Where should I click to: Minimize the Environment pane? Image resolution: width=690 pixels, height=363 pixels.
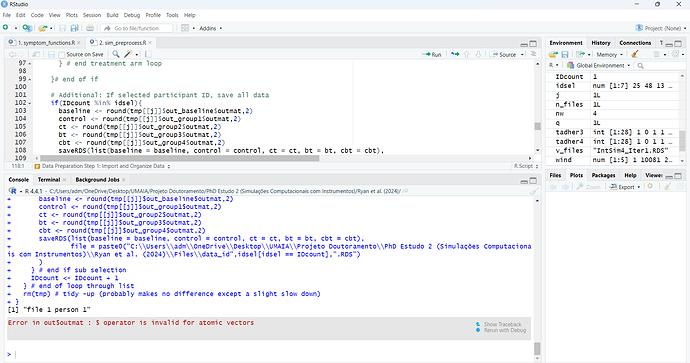[x=669, y=44]
